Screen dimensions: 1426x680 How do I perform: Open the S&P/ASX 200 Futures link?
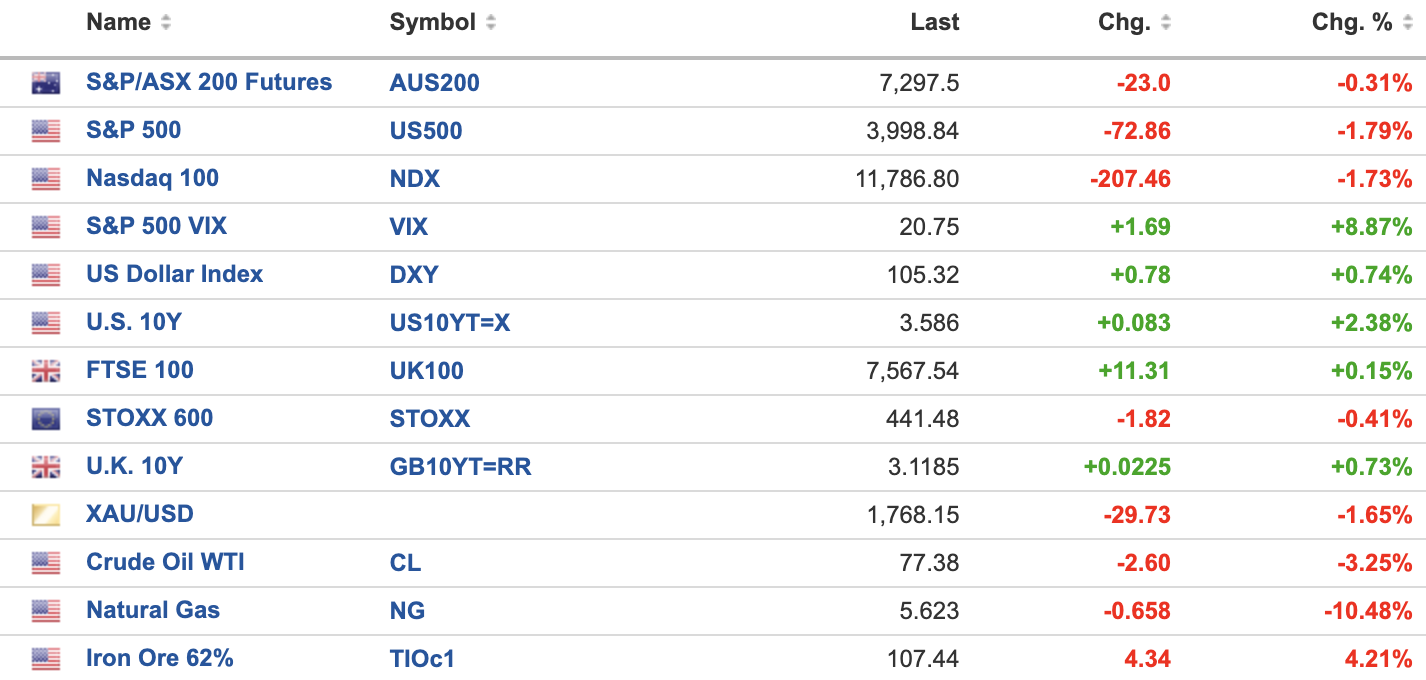click(209, 83)
